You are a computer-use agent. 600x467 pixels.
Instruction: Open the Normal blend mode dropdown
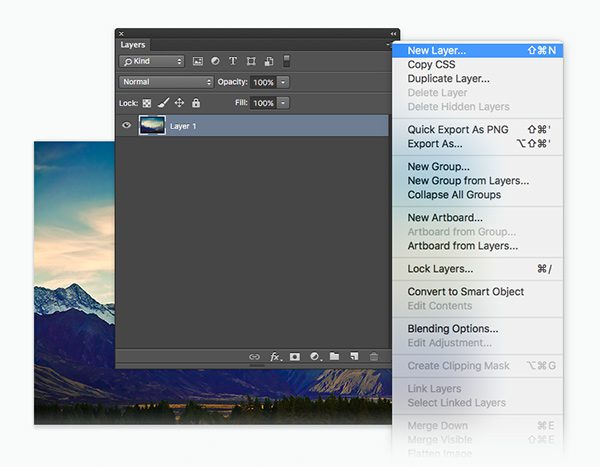(165, 82)
